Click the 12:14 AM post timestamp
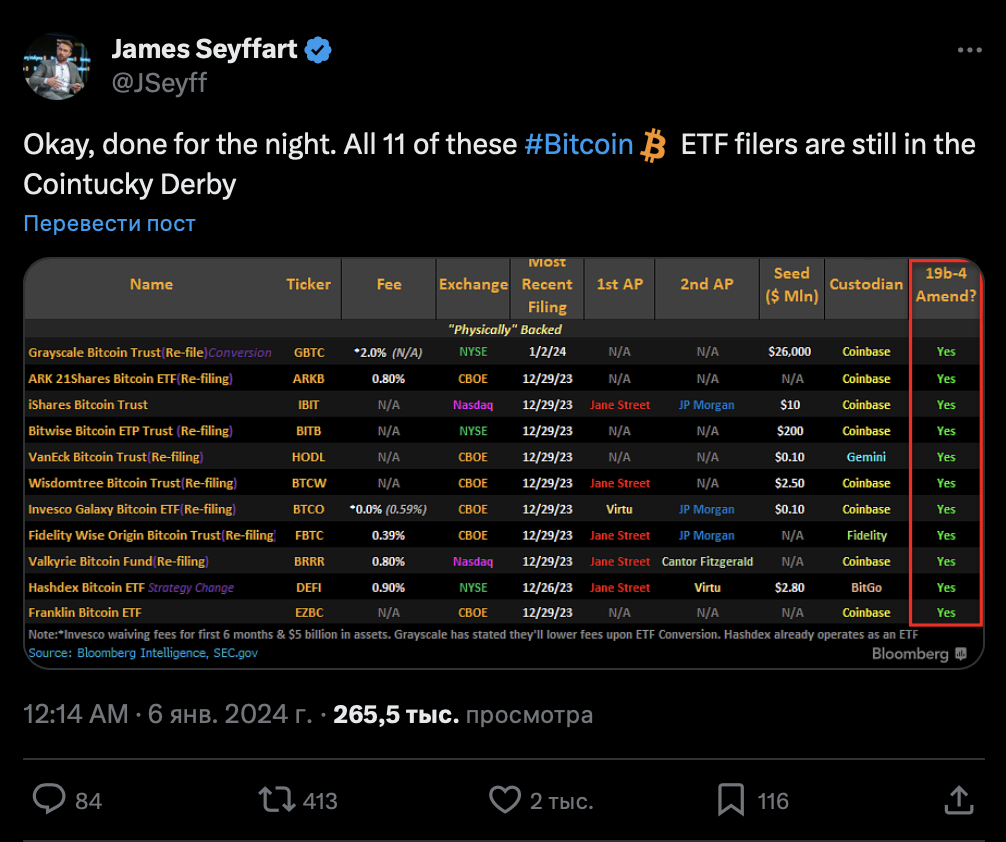The height and width of the screenshot is (842, 1006). coord(76,715)
